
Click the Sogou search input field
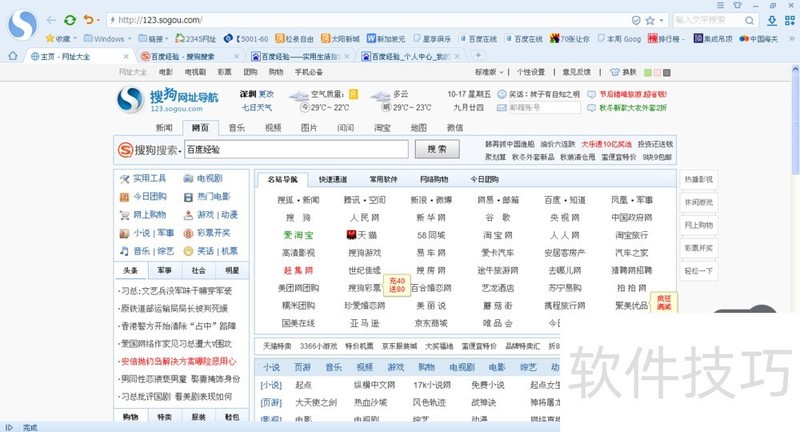[295, 149]
